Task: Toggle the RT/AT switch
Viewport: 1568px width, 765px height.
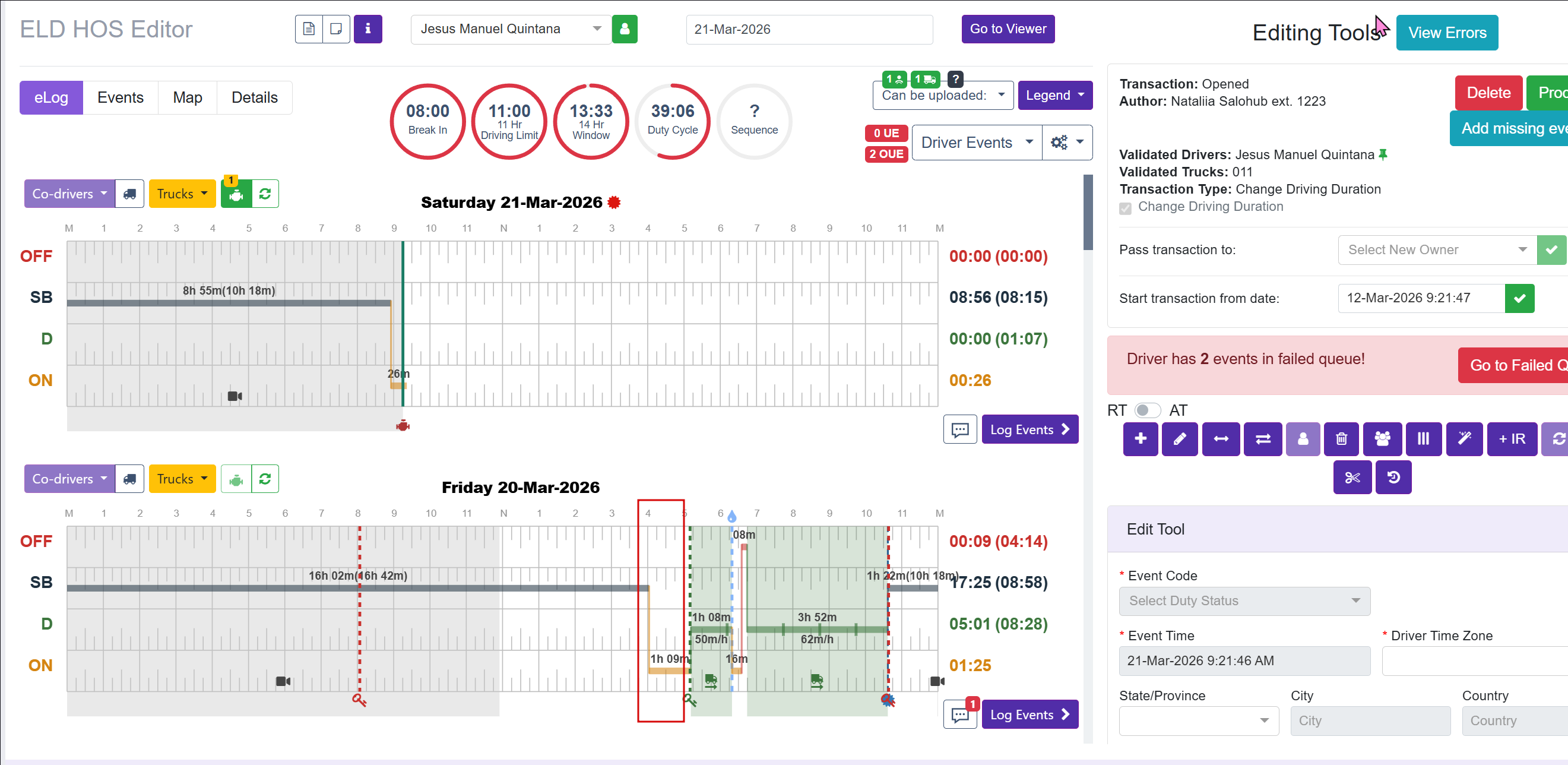Action: coord(1148,410)
